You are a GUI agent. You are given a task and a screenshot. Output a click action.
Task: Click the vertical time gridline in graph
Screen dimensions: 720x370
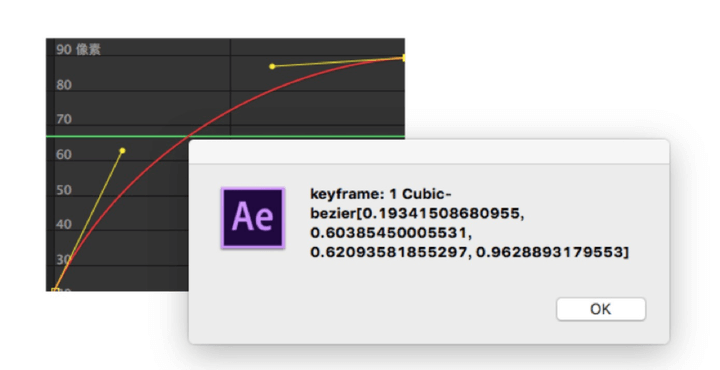[x=230, y=87]
